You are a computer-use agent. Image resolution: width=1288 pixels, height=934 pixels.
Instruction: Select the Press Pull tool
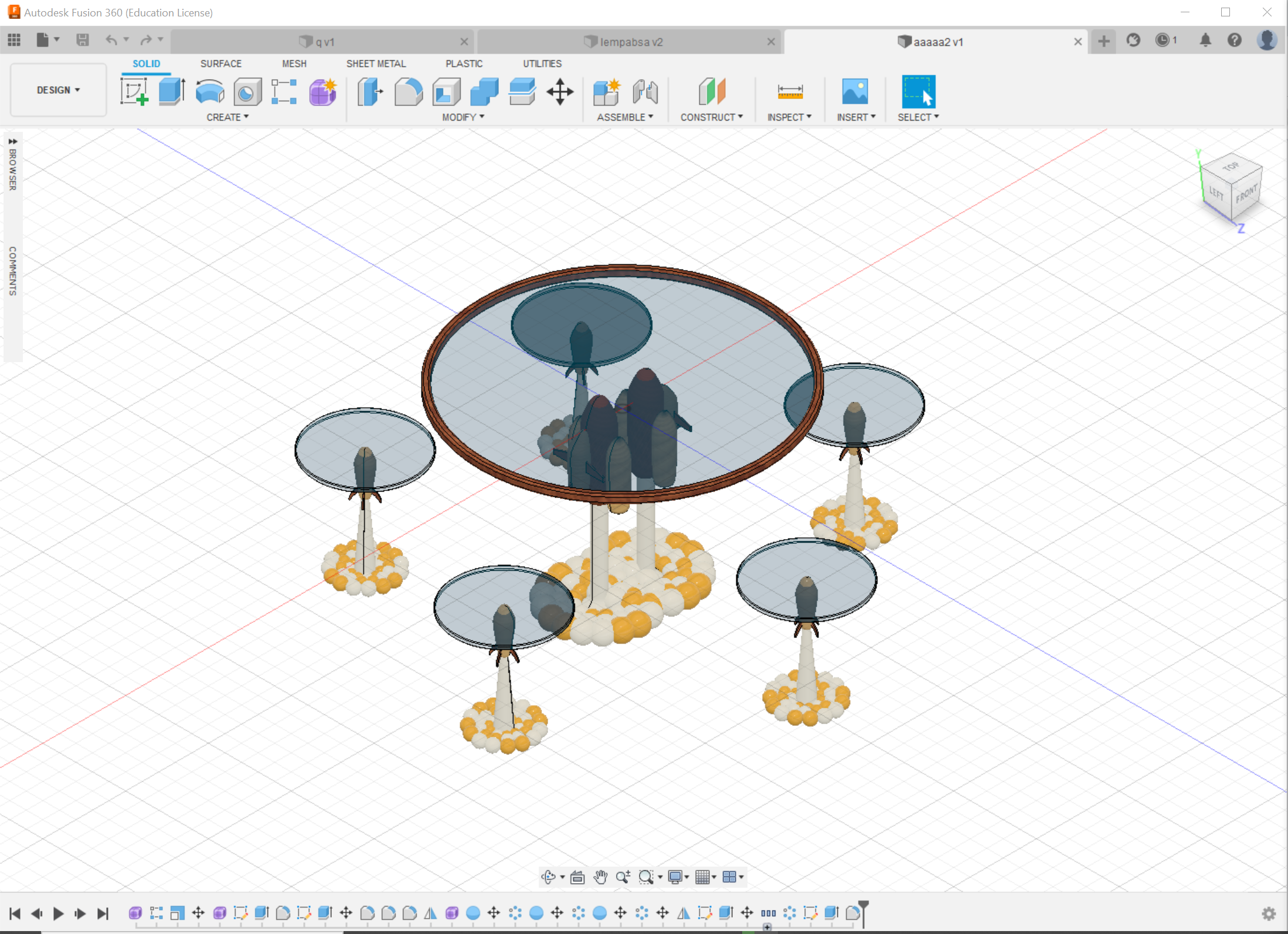pos(370,92)
